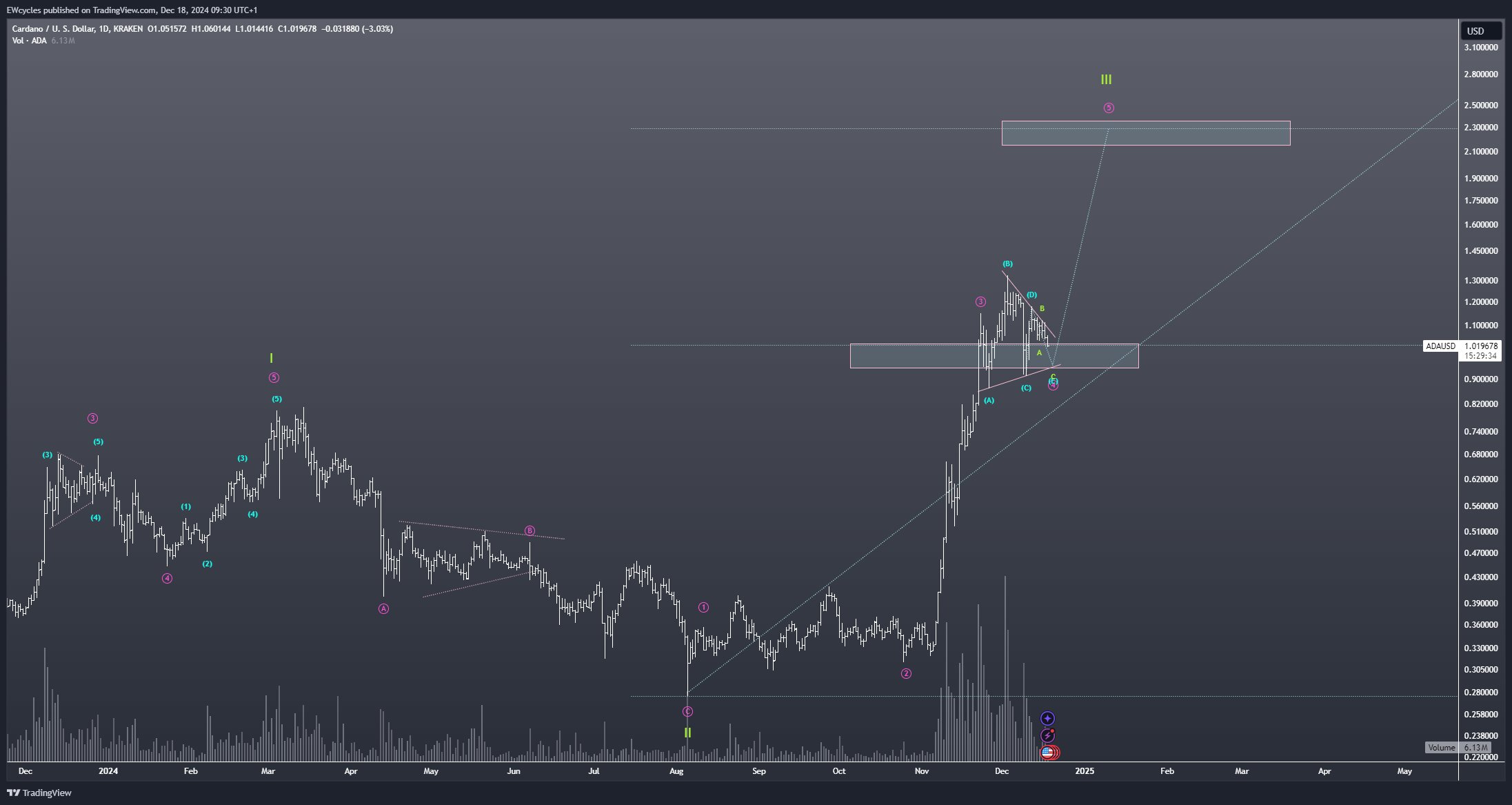This screenshot has width=1512, height=805.
Task: Click the pink circled 2 wave label
Action: pos(906,673)
